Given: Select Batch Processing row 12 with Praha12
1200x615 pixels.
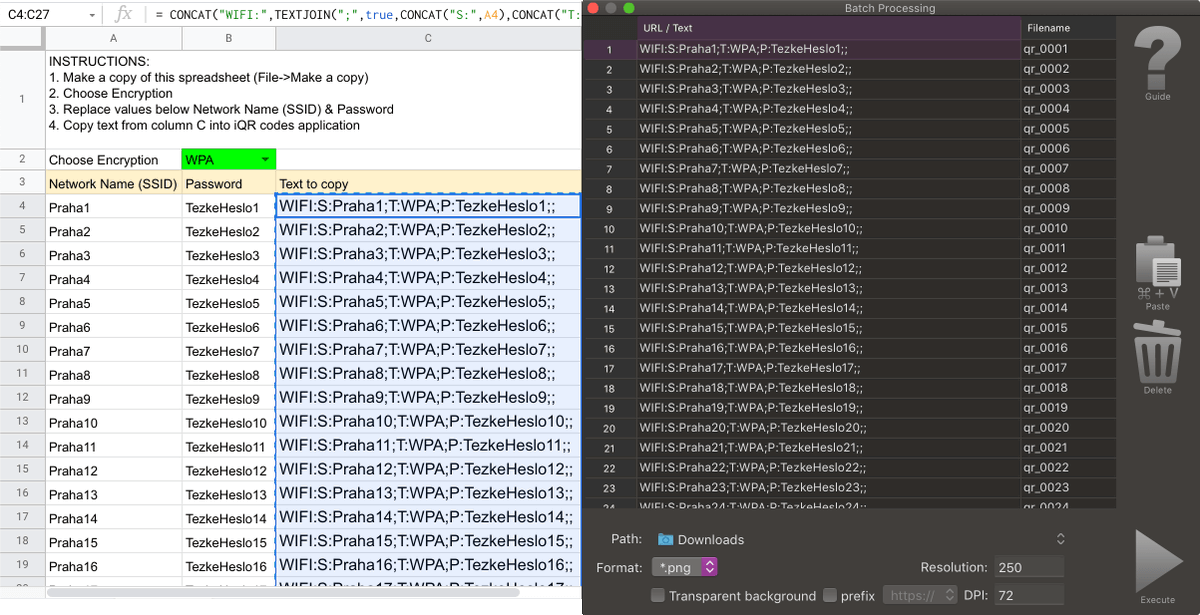Looking at the screenshot, I should tap(828, 268).
